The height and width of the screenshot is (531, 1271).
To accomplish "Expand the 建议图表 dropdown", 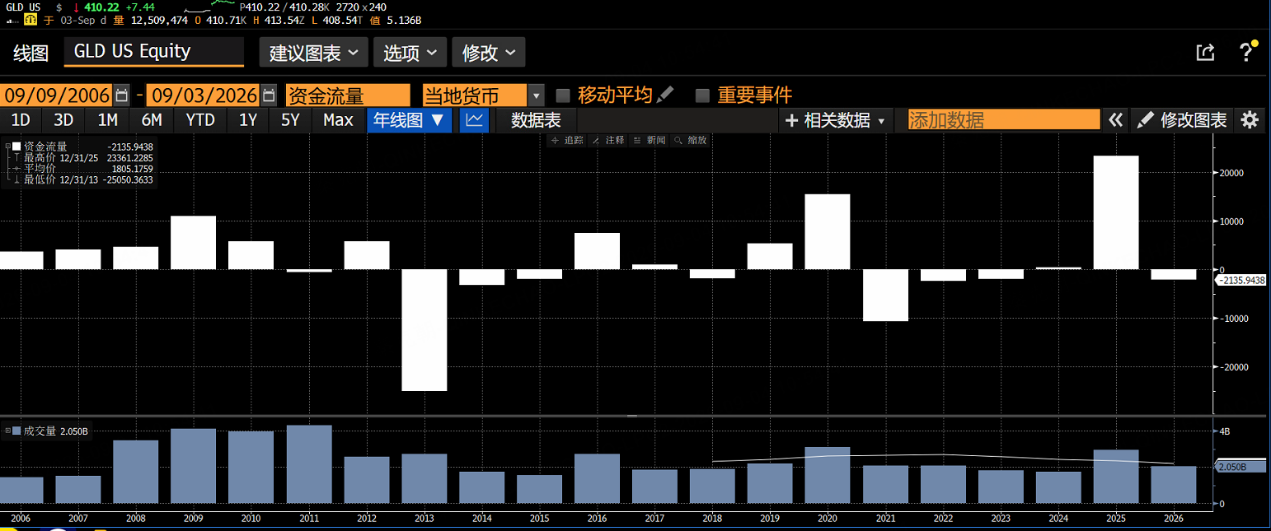I will (x=313, y=53).
